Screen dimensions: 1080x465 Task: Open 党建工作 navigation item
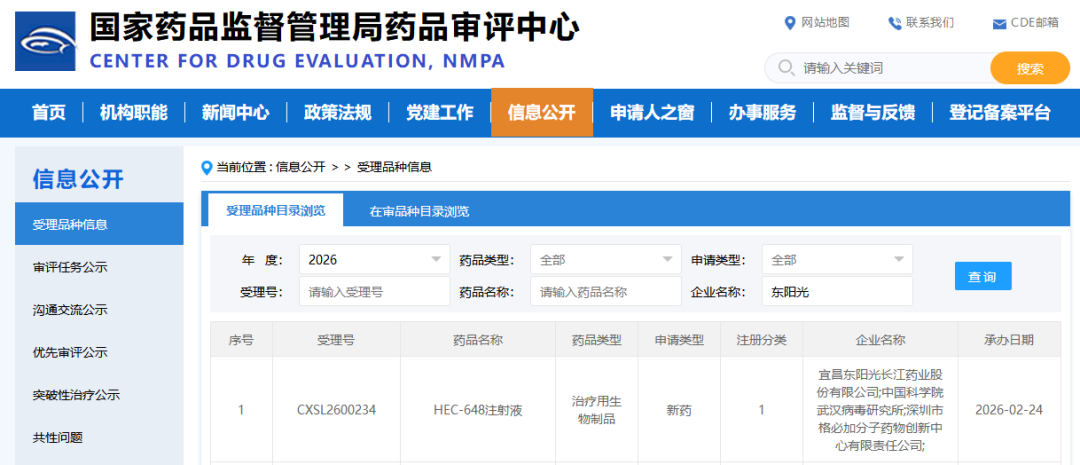coord(439,112)
